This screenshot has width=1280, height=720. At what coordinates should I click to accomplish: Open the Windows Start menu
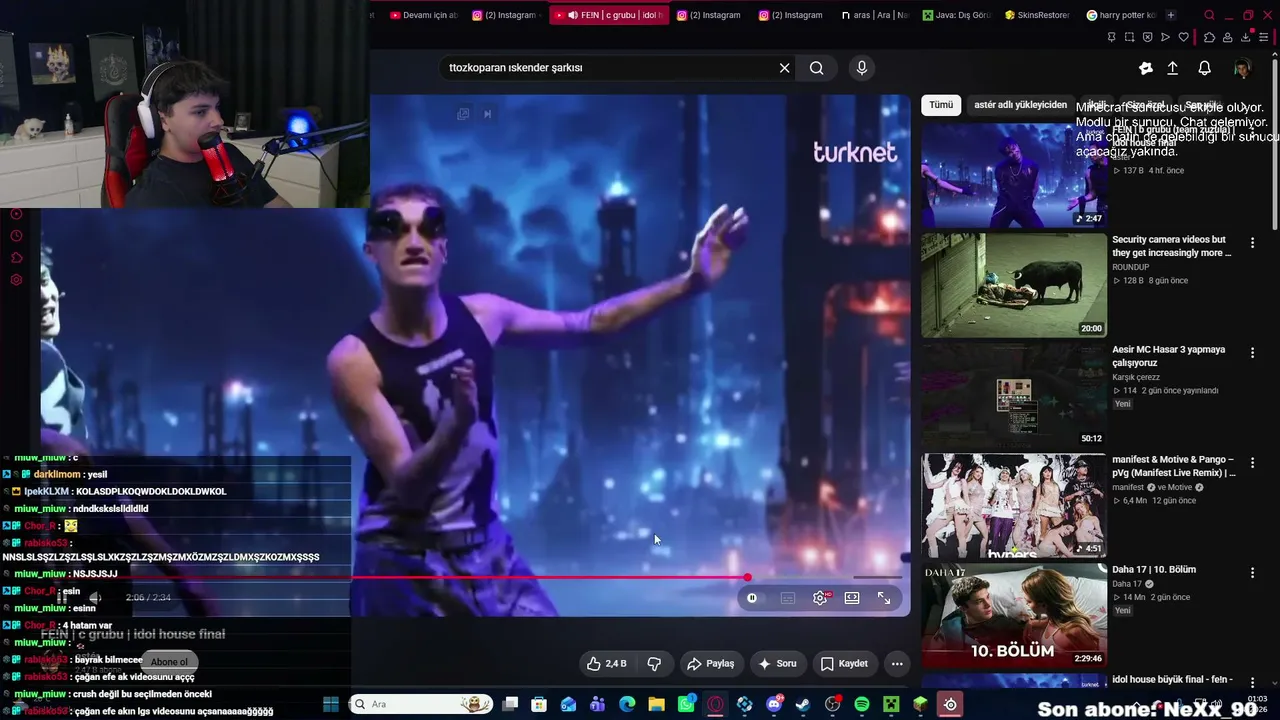pyautogui.click(x=331, y=705)
